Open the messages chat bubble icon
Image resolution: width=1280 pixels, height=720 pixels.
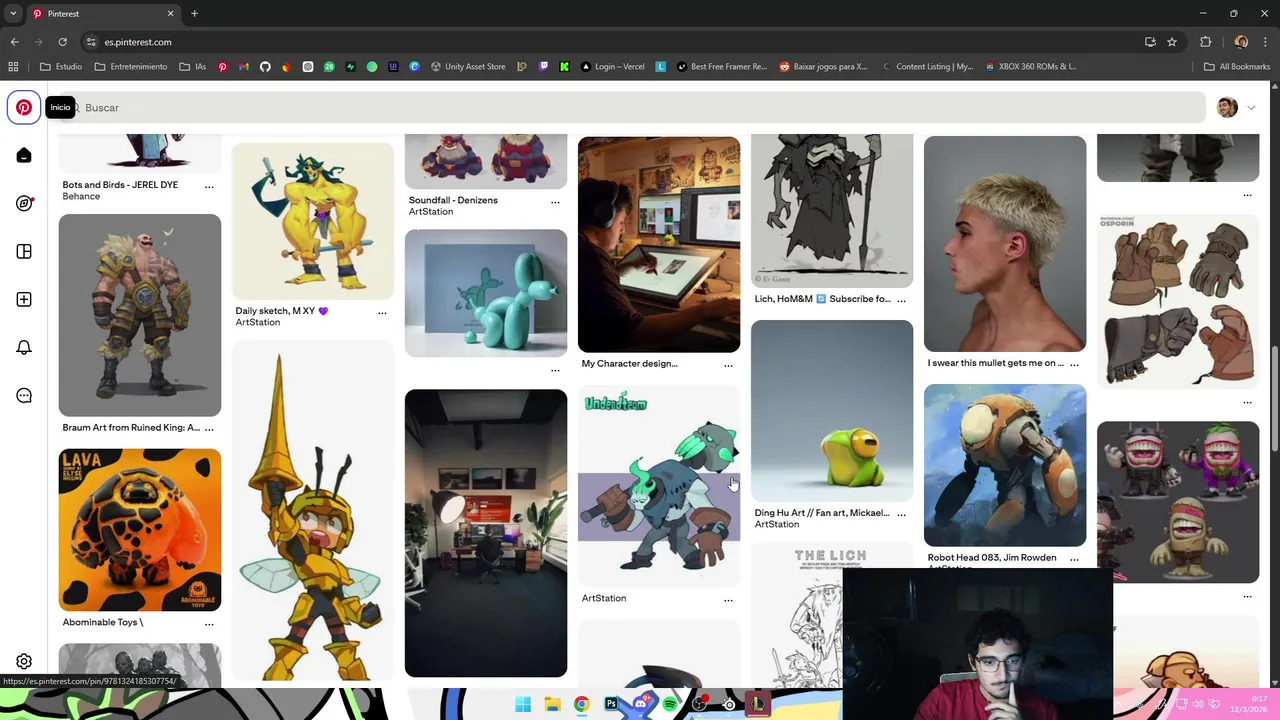tap(24, 395)
